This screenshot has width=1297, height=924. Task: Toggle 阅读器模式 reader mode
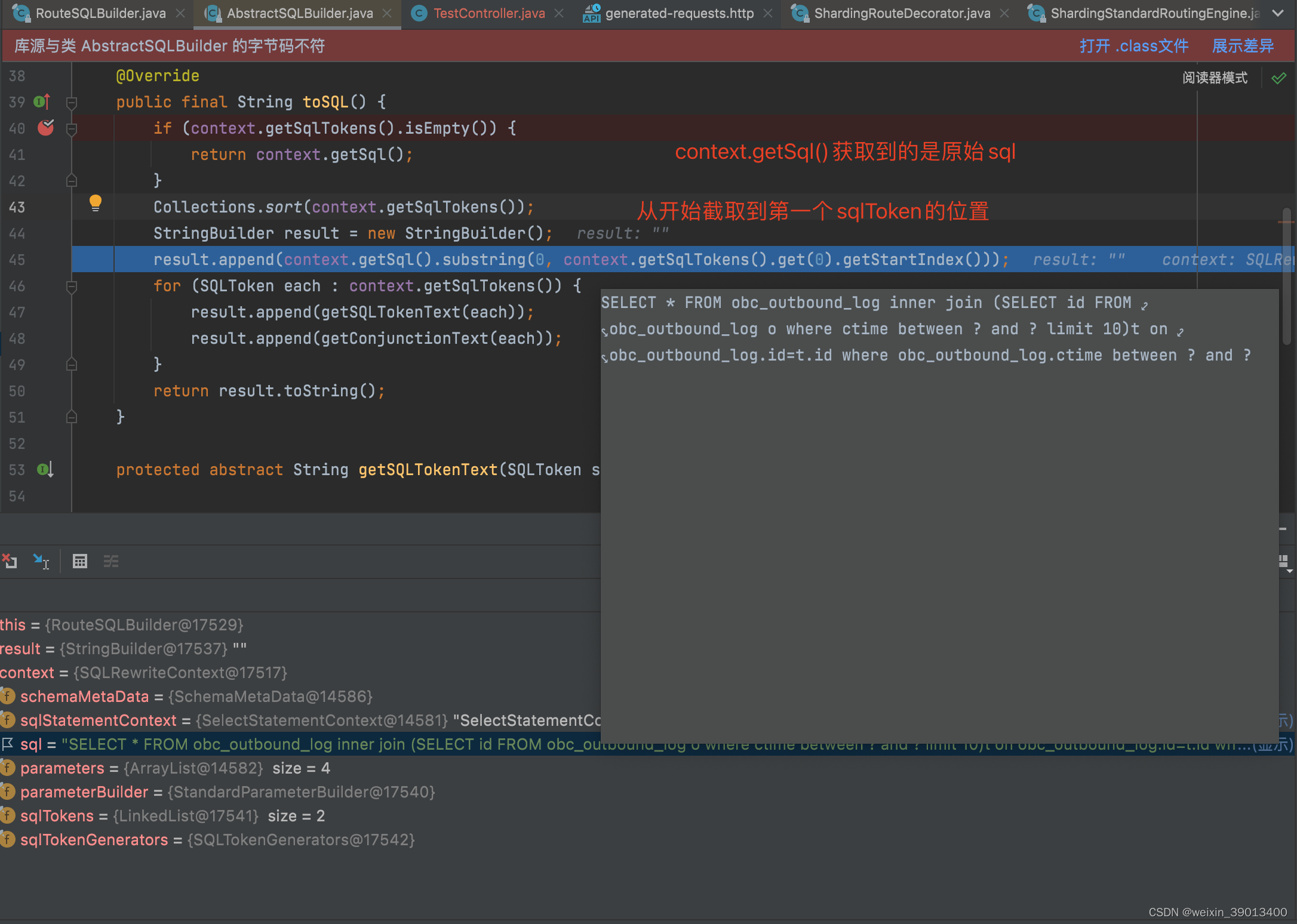point(1214,77)
